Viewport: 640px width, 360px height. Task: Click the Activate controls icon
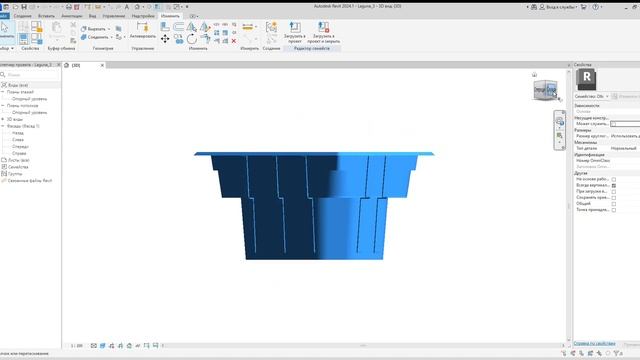point(142,28)
